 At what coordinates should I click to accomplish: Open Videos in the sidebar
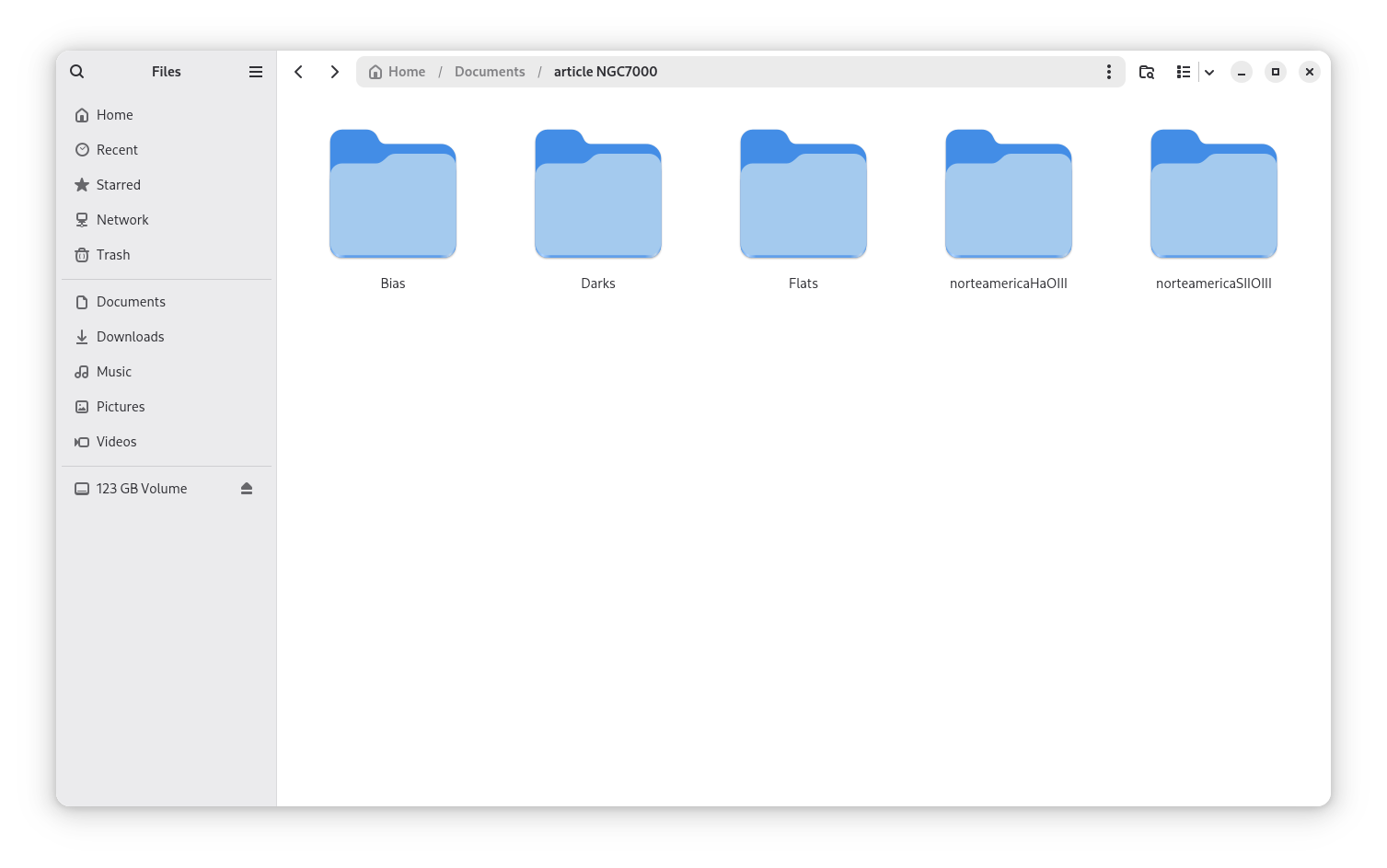(x=167, y=442)
